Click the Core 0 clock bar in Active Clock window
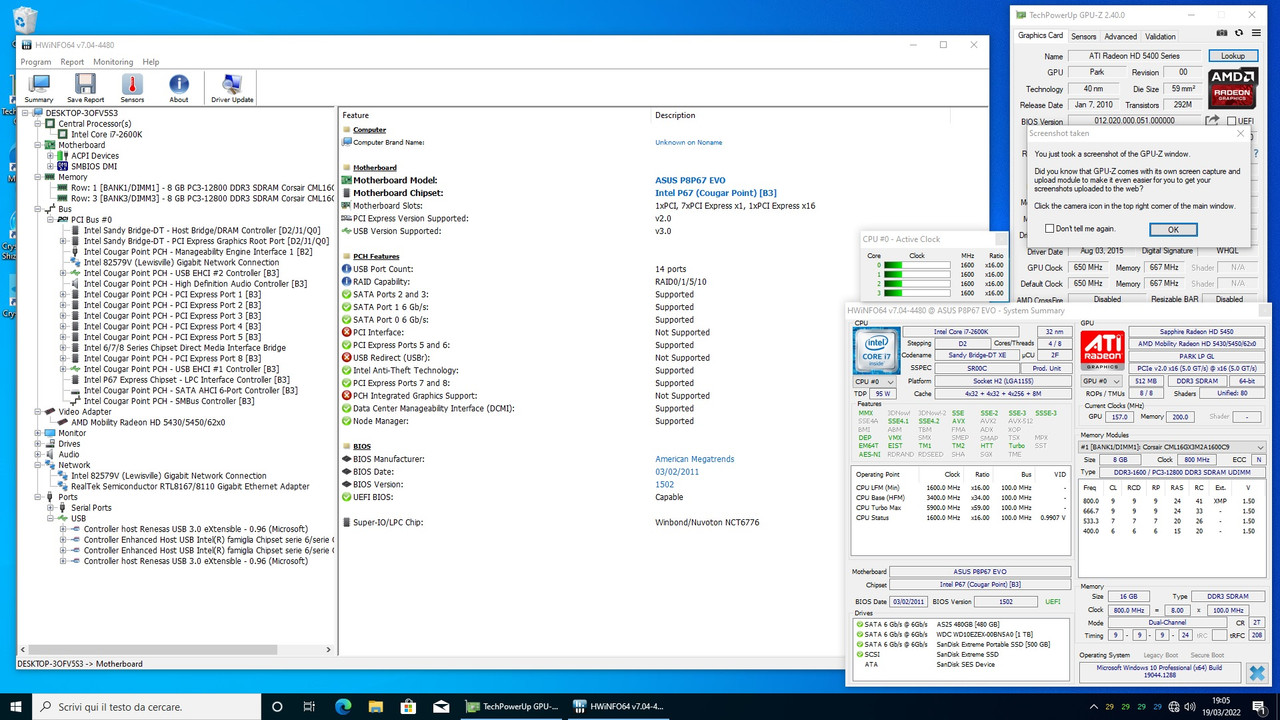The width and height of the screenshot is (1280, 720). click(917, 265)
